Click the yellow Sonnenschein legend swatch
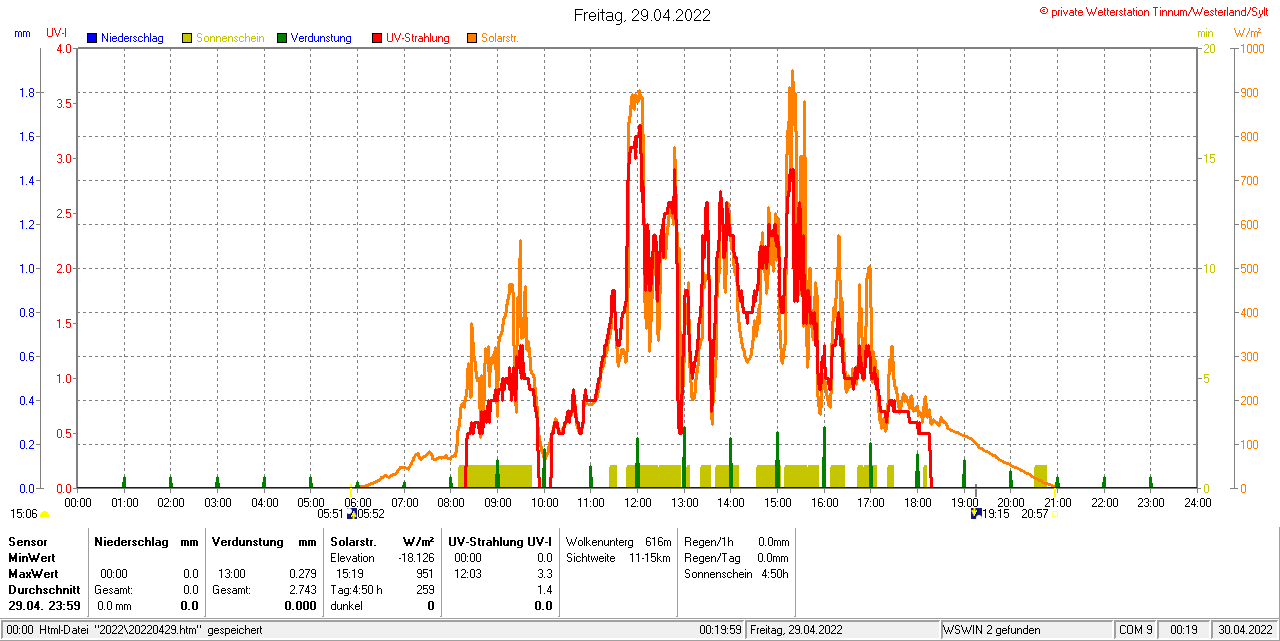The height and width of the screenshot is (641, 1280). 187,38
